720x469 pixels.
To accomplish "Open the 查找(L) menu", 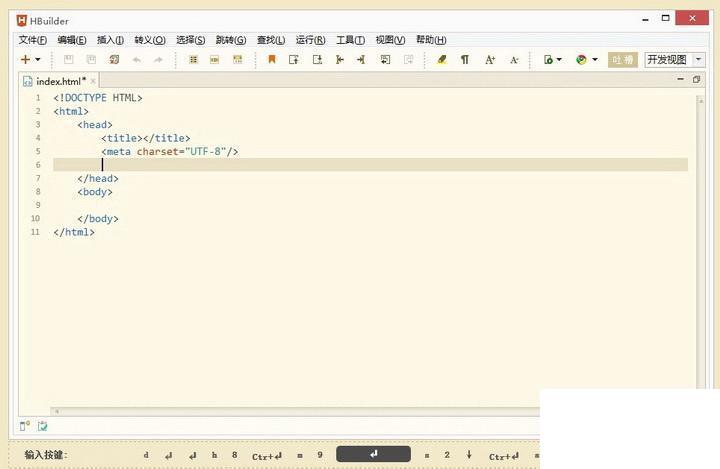I will click(271, 40).
